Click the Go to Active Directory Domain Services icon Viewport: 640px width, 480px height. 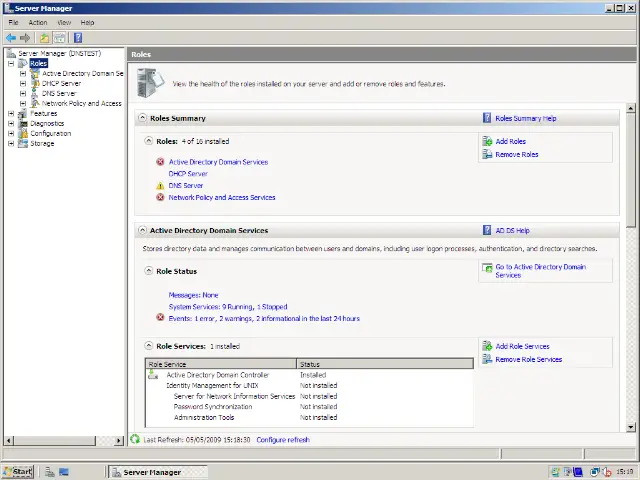coord(487,268)
